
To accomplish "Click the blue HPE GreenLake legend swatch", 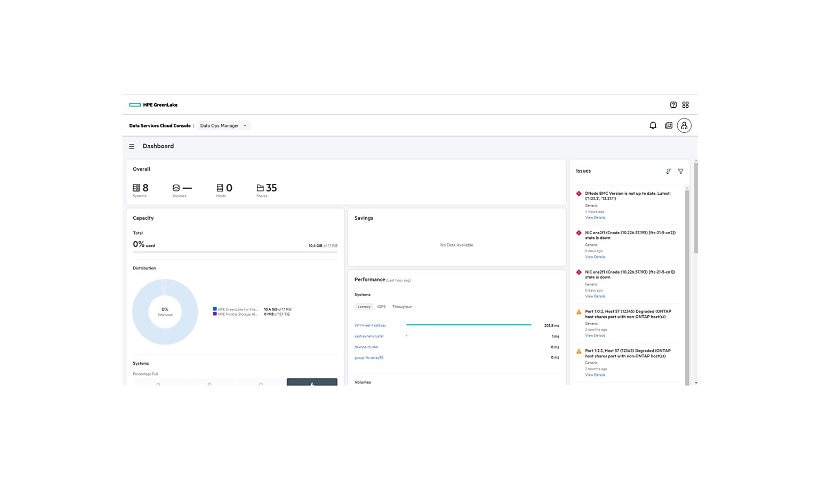I will click(215, 309).
